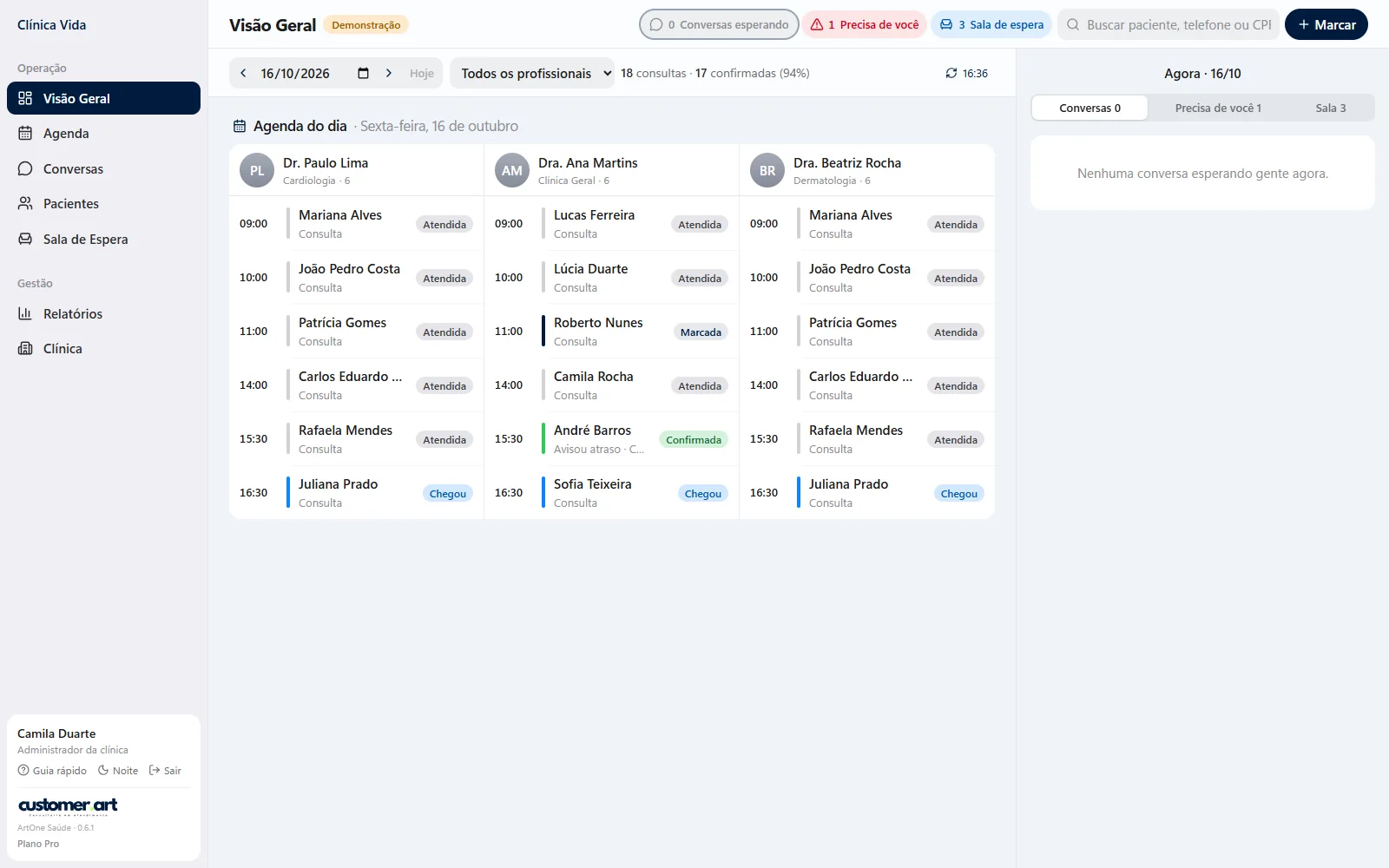Open Camila Rocha 14:00 appointment

coord(611,385)
